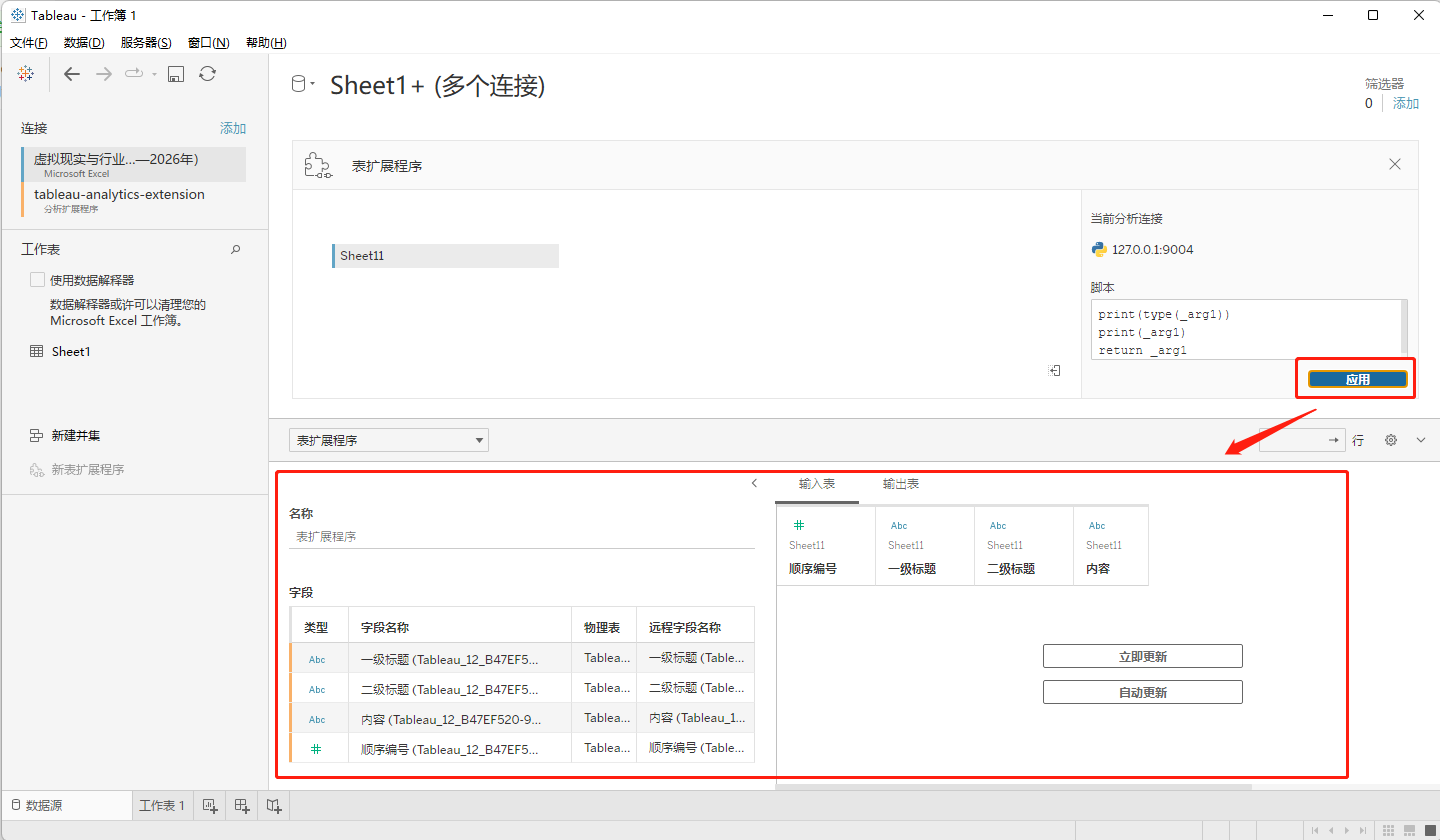Click number type icon above 顺序编号
Viewport: 1440px width, 840px height.
tap(798, 525)
